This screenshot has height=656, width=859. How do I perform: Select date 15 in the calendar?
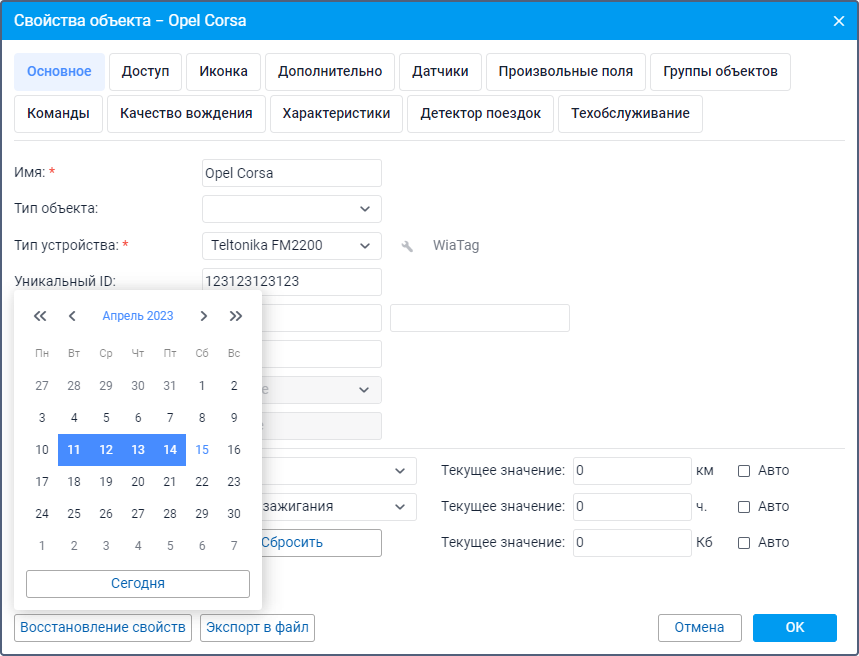(202, 450)
